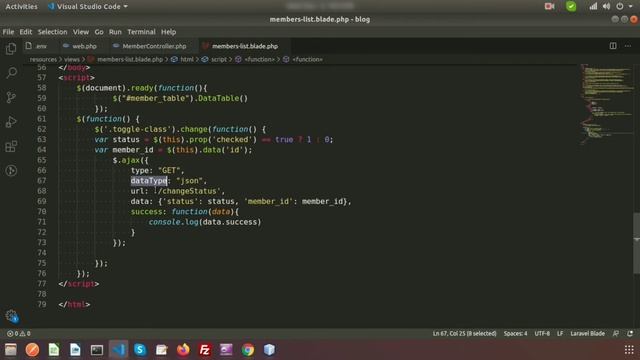Image resolution: width=640 pixels, height=360 pixels.
Task: Change file encoding UTF-8
Action: 542,333
